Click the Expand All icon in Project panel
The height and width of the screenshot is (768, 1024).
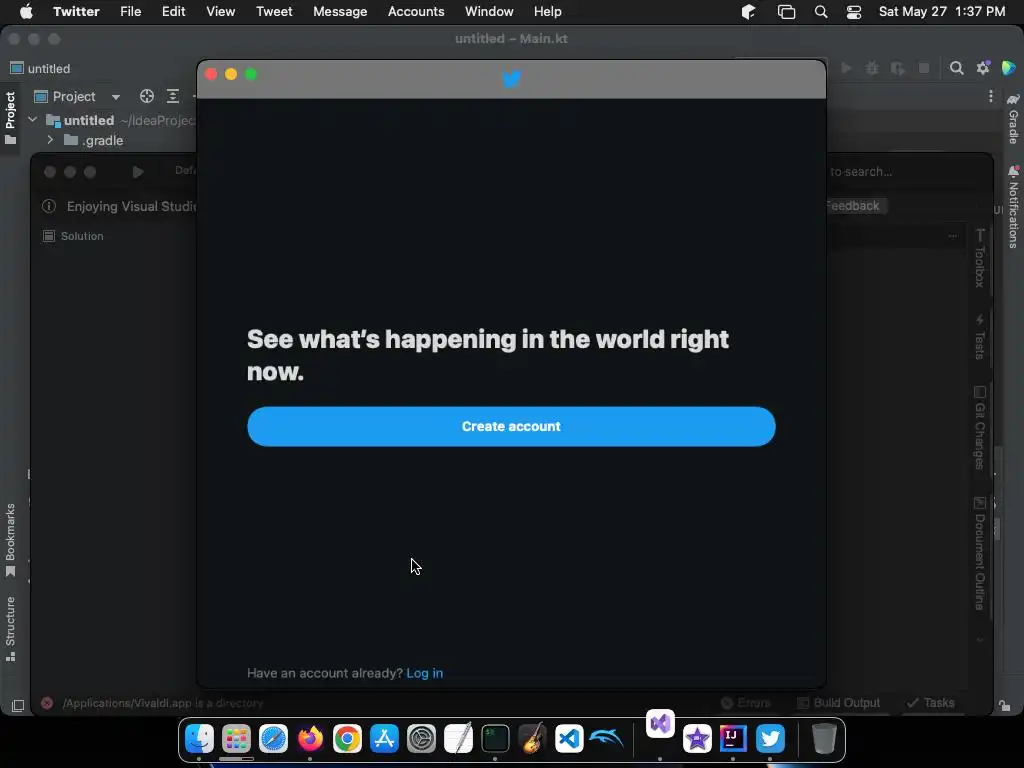pos(172,97)
